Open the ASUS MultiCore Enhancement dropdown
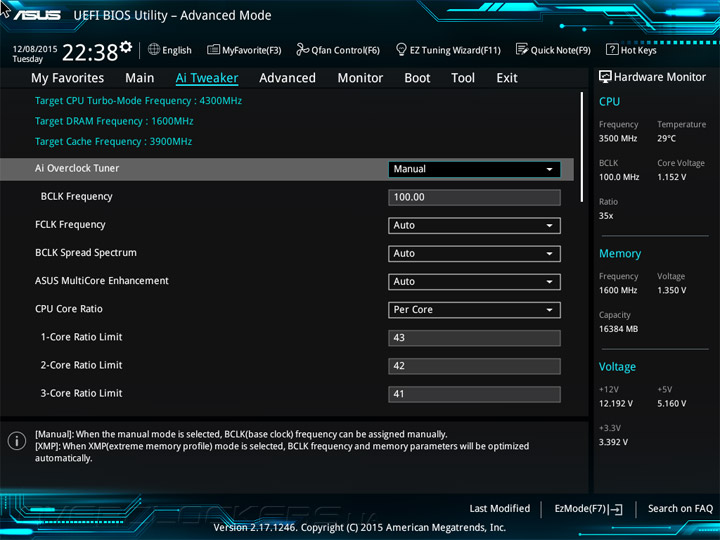 [x=474, y=281]
